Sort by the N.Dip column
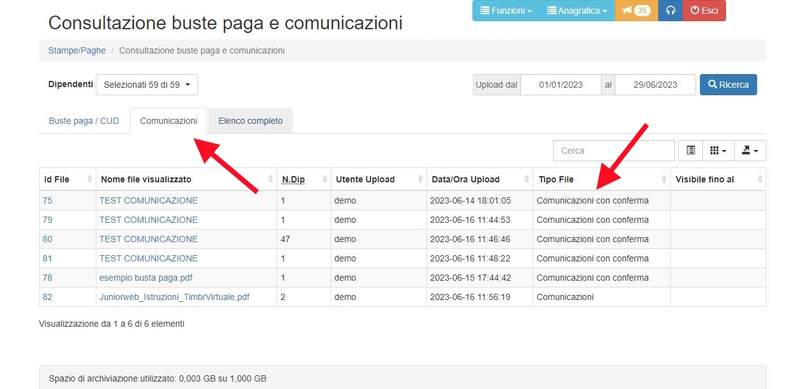 pos(304,179)
